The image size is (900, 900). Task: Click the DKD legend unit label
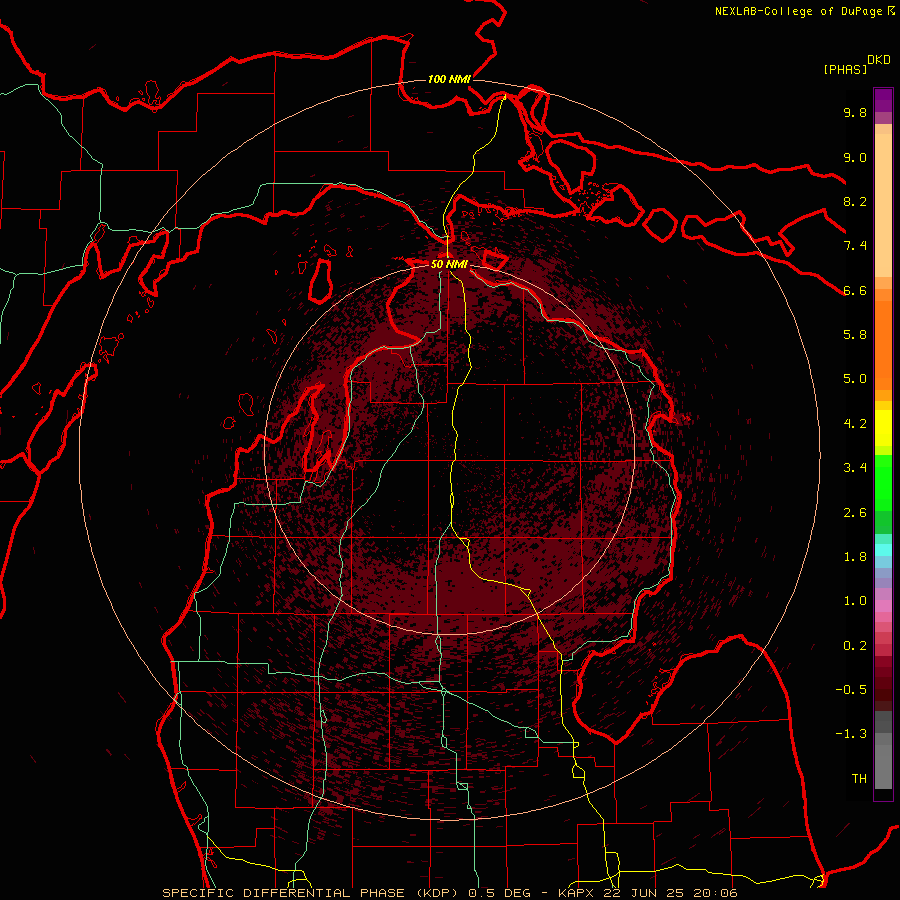879,60
